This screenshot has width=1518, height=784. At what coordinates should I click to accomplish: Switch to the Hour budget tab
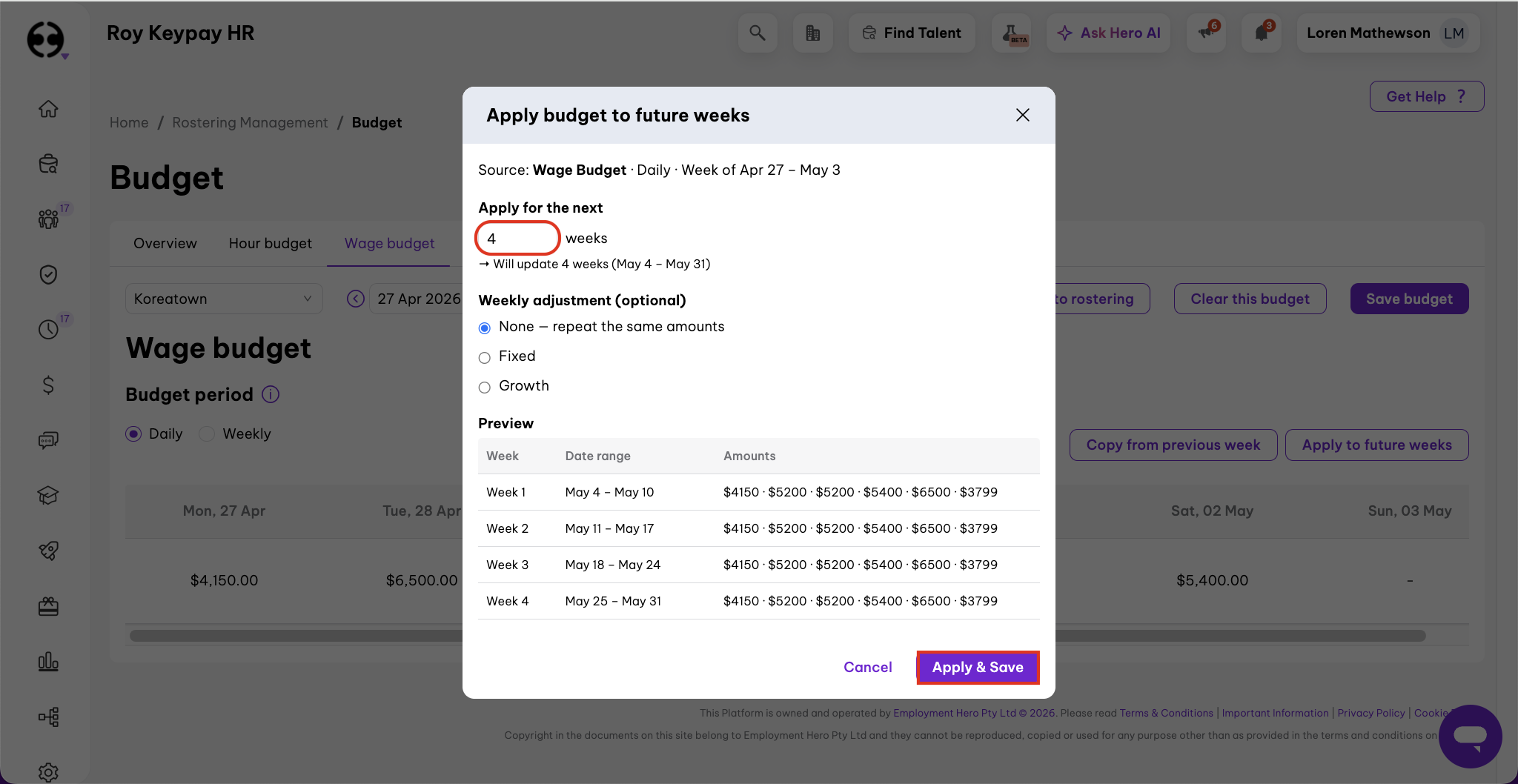[270, 244]
